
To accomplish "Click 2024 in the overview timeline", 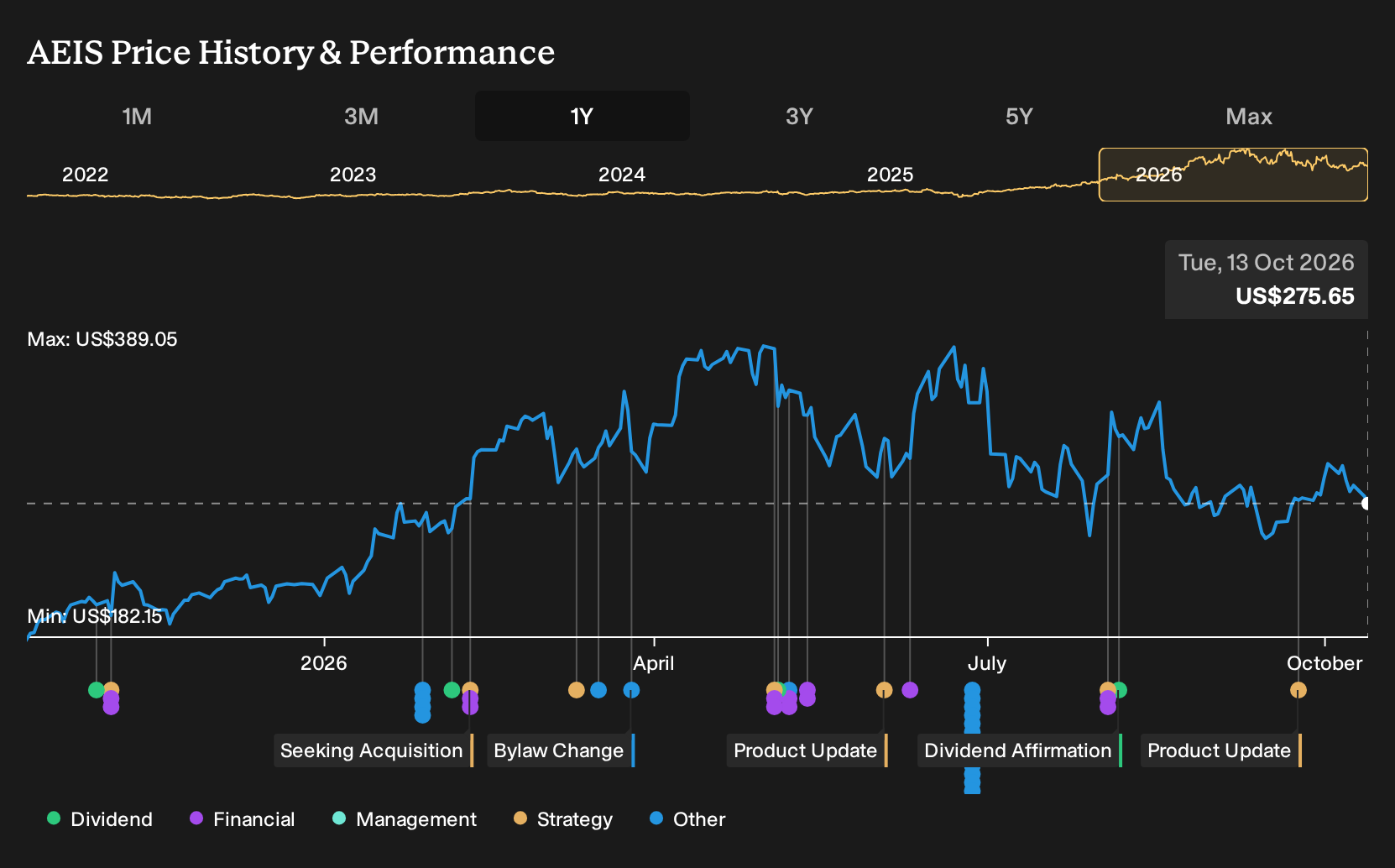I will pyautogui.click(x=622, y=175).
